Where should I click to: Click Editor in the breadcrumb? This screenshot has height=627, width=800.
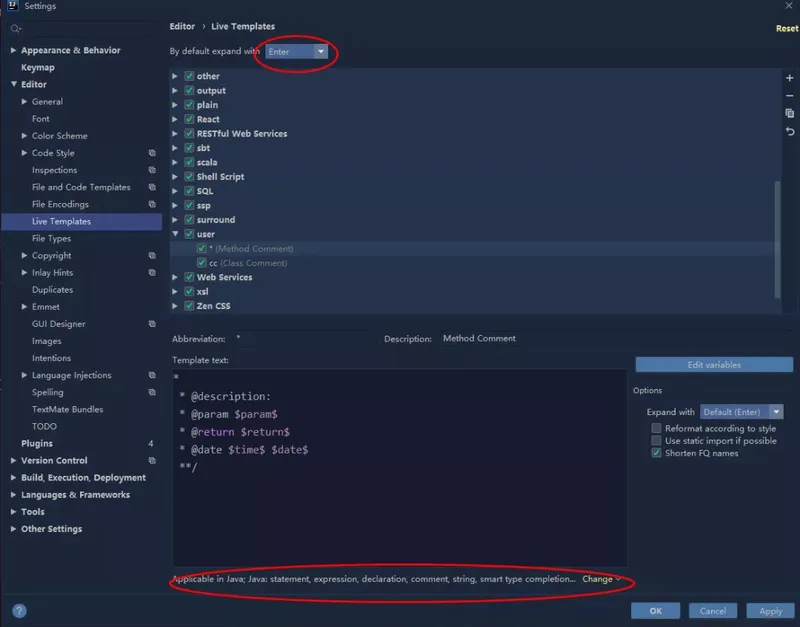click(182, 27)
